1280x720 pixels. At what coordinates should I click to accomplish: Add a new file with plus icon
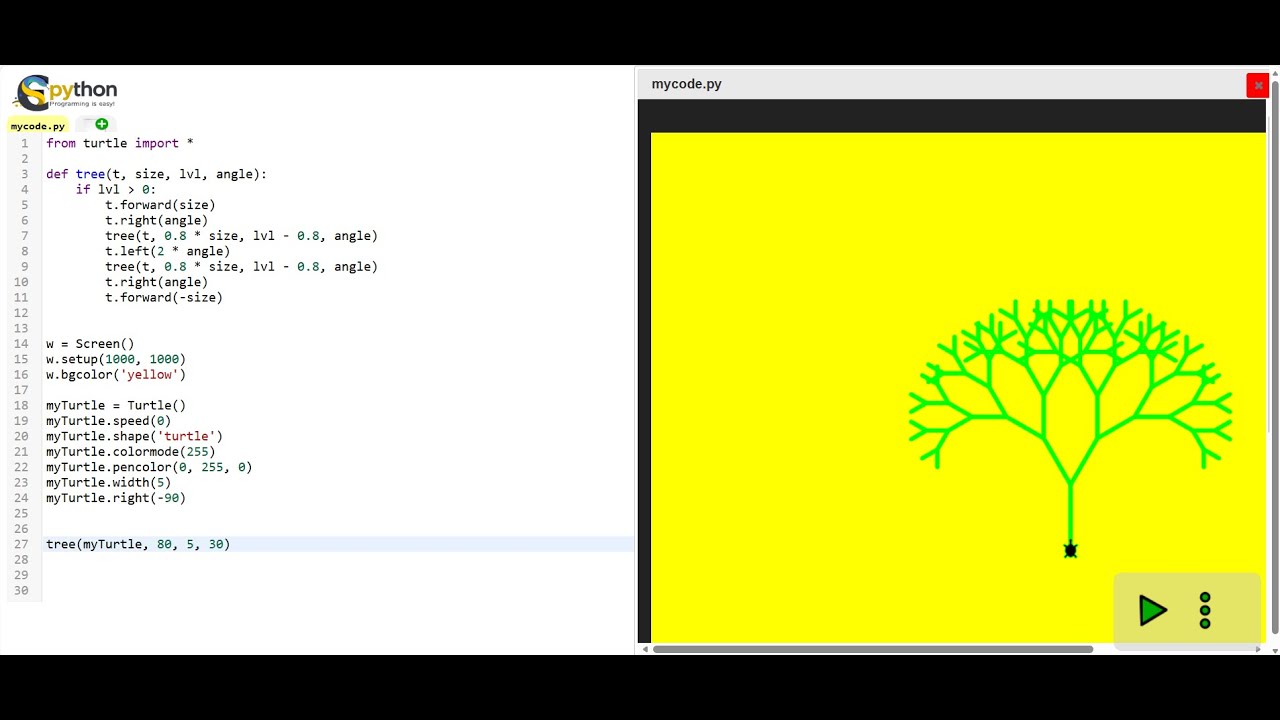click(101, 124)
